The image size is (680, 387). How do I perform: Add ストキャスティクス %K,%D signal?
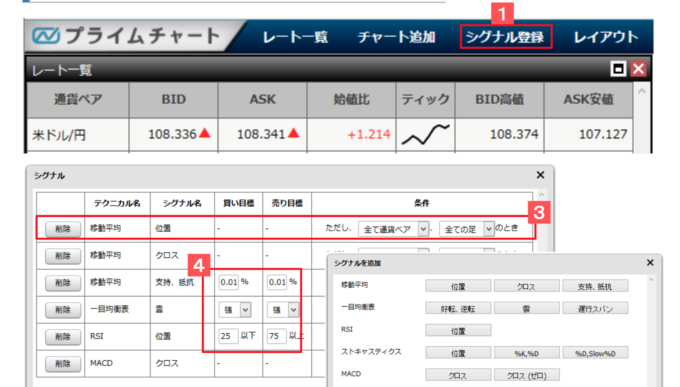(x=526, y=353)
